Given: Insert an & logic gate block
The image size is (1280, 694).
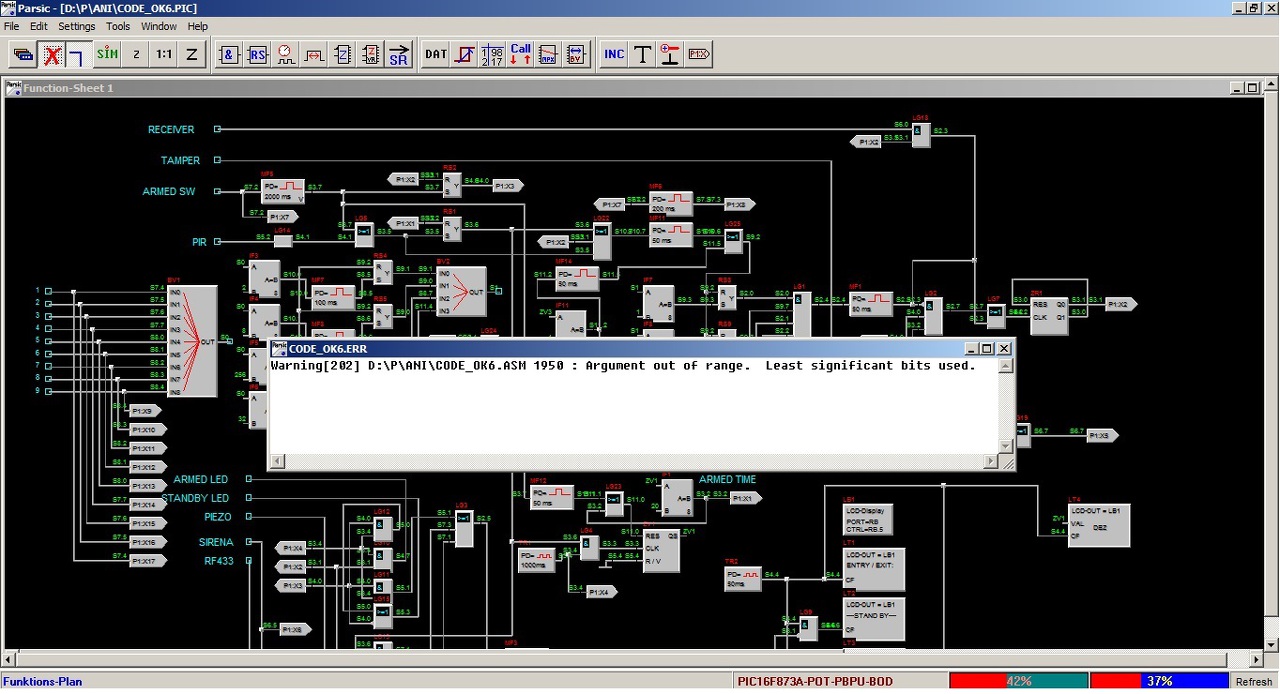Looking at the screenshot, I should coord(230,54).
